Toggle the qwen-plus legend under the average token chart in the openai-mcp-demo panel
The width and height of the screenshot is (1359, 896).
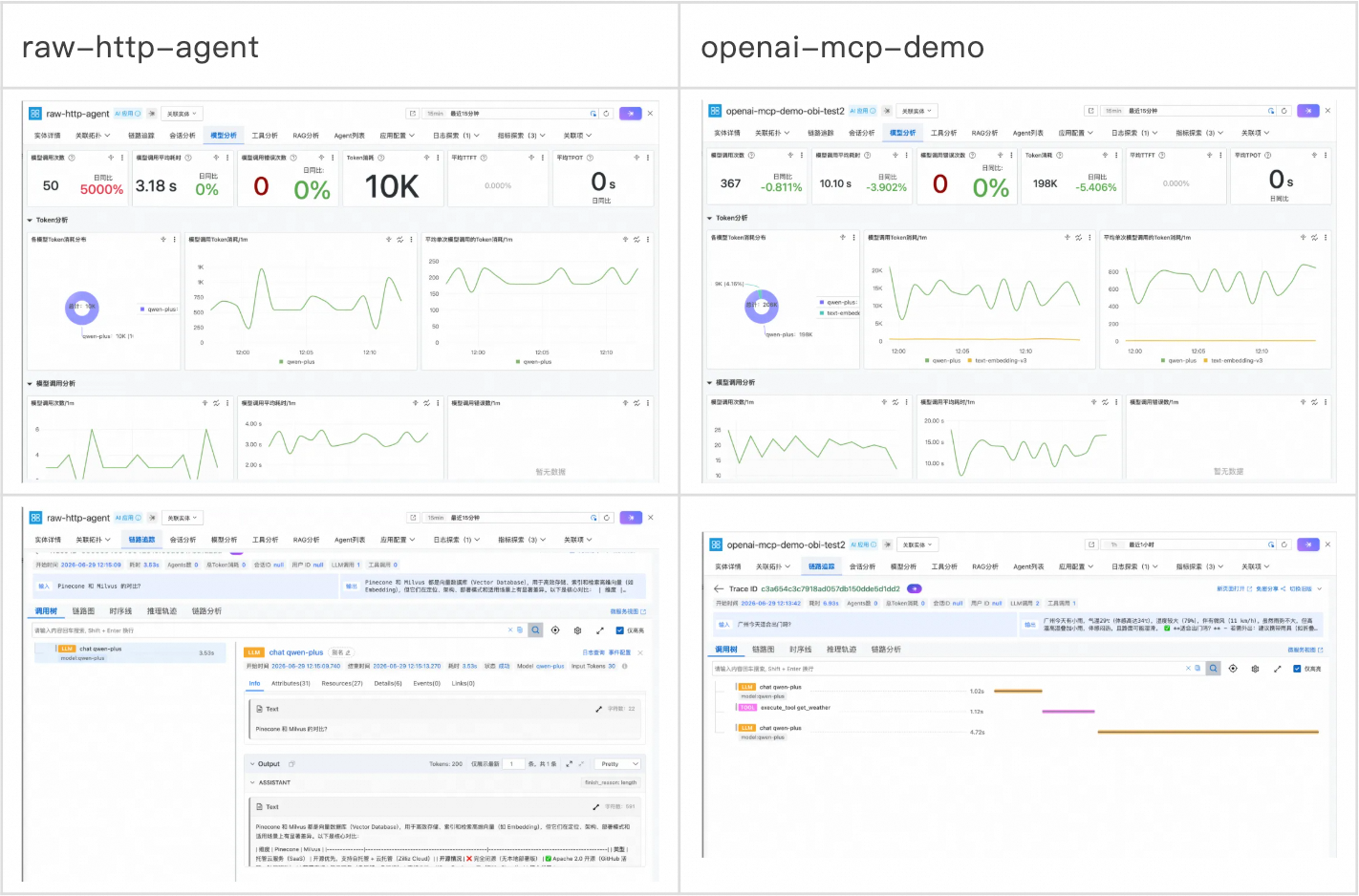tap(1179, 361)
